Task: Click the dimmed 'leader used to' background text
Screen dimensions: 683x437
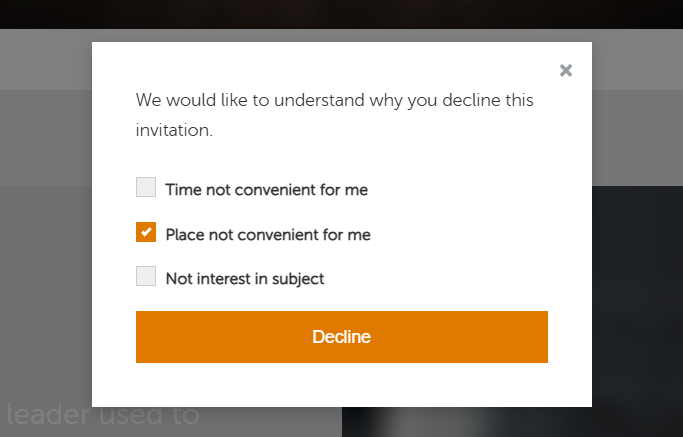Action: click(x=103, y=414)
